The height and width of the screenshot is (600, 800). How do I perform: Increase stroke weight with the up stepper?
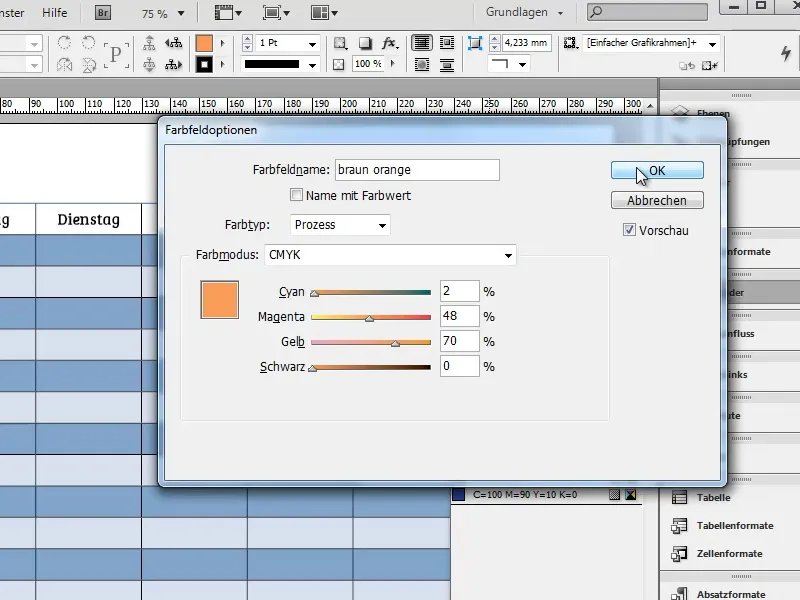(x=247, y=39)
